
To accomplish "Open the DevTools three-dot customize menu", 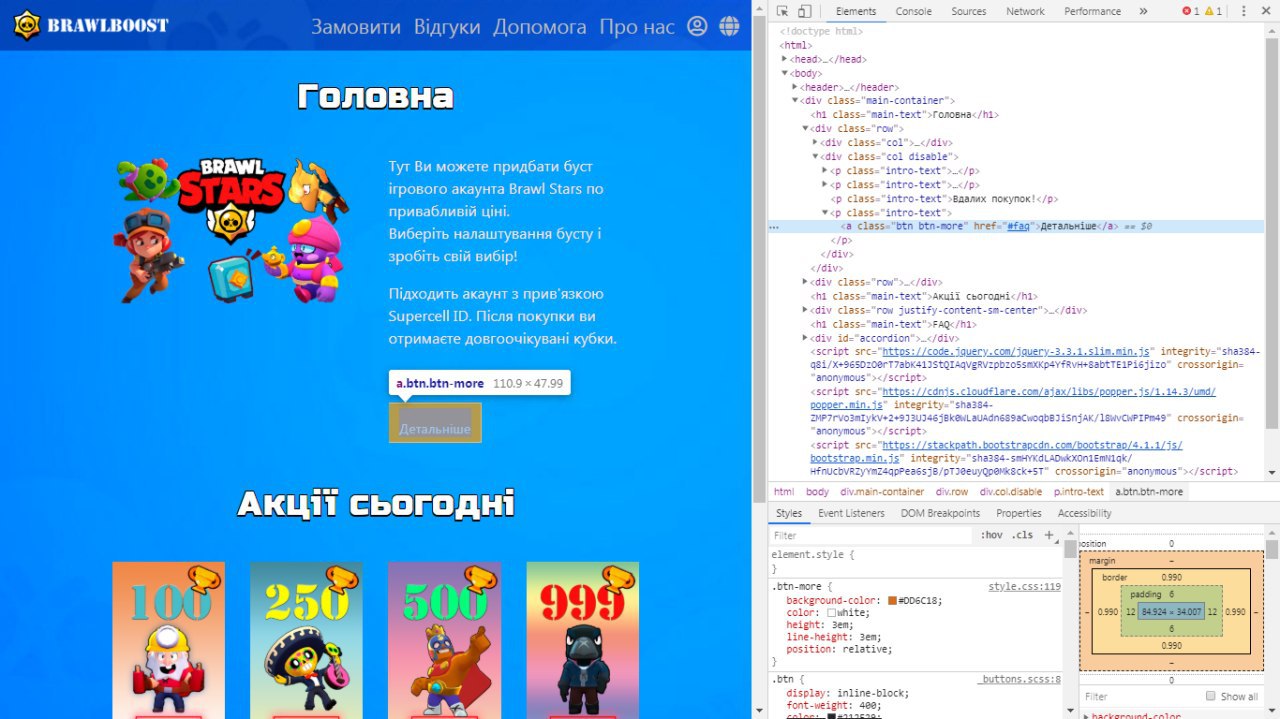I will coord(1243,11).
